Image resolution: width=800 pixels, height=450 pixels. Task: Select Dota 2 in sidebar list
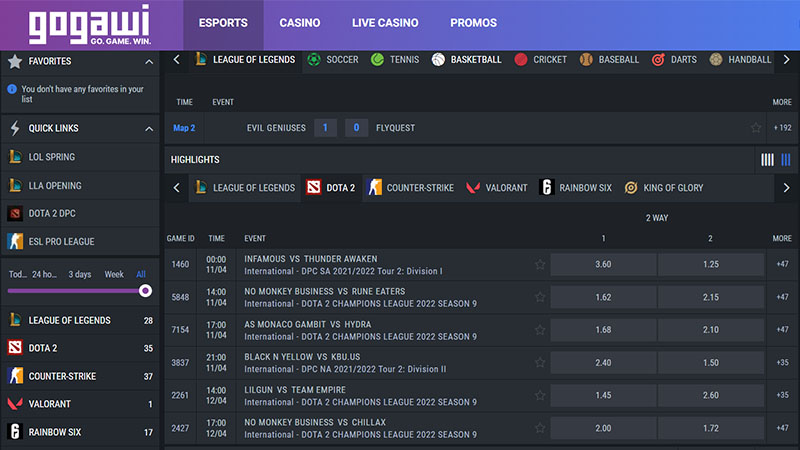(x=81, y=348)
